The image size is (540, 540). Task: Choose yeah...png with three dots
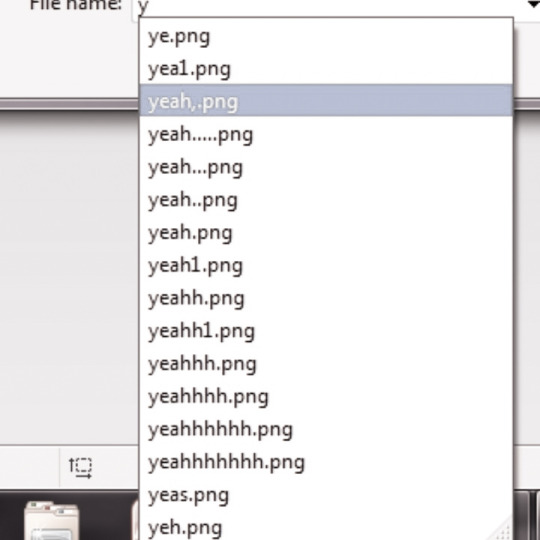[x=326, y=166]
